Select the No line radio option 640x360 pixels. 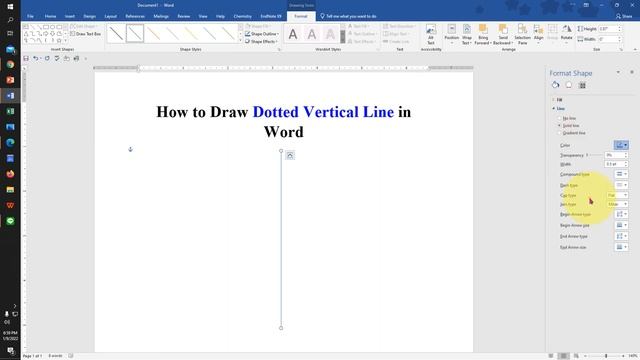point(560,118)
